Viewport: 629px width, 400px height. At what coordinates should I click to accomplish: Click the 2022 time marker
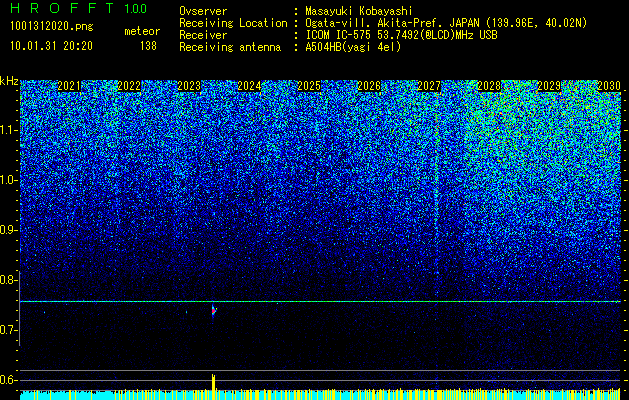[x=129, y=86]
